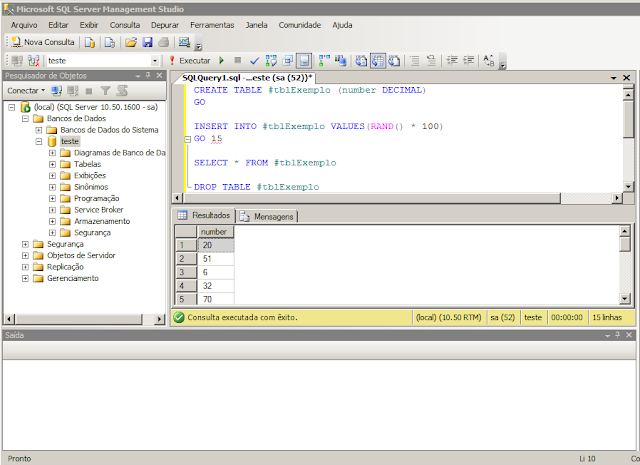The width and height of the screenshot is (640, 465).
Task: Click the Specify Template Parameters icon
Action: [x=489, y=61]
